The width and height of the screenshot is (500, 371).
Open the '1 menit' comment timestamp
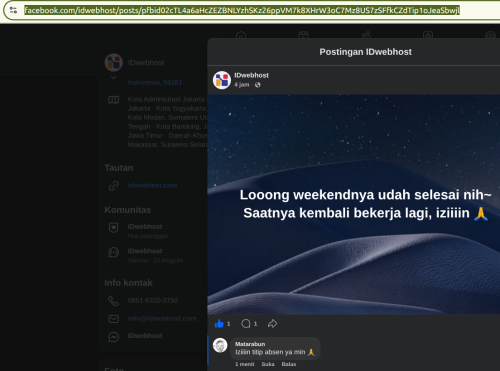(x=245, y=364)
